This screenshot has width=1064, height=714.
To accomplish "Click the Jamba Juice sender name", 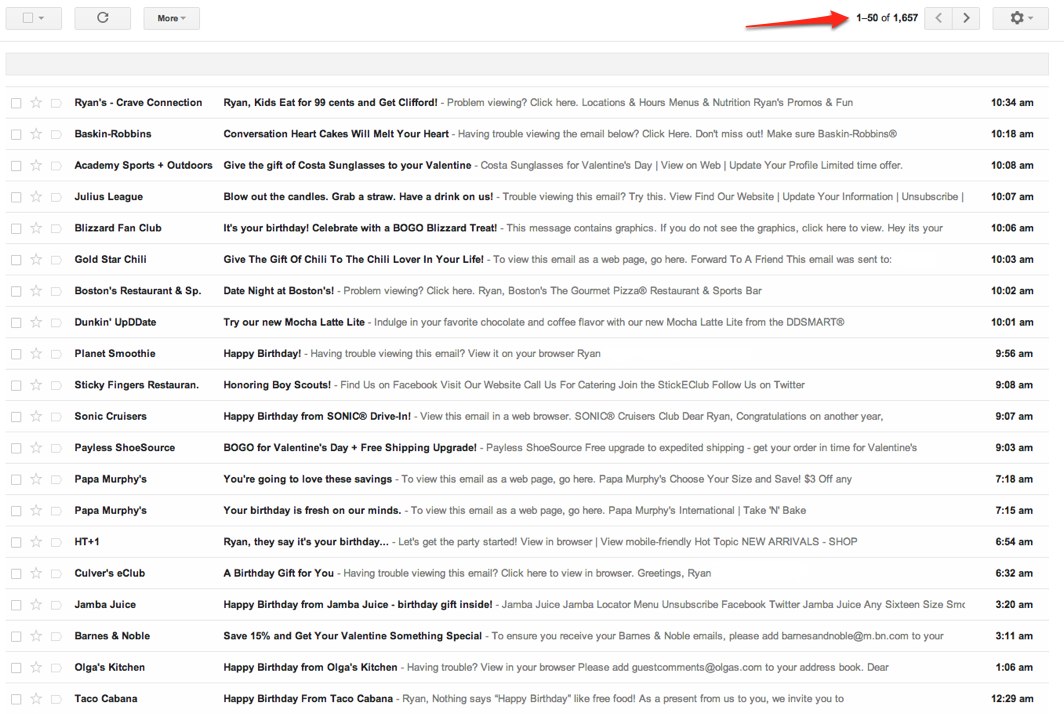I will coord(105,605).
